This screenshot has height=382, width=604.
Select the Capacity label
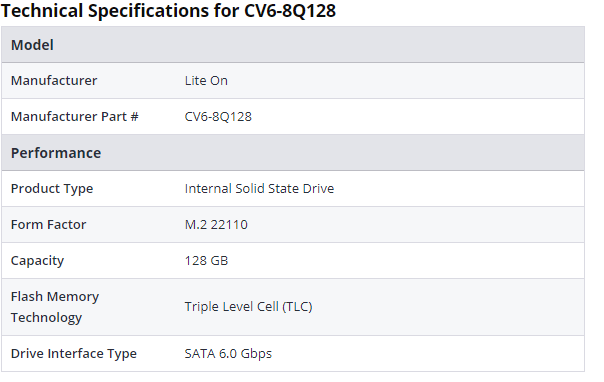click(37, 261)
